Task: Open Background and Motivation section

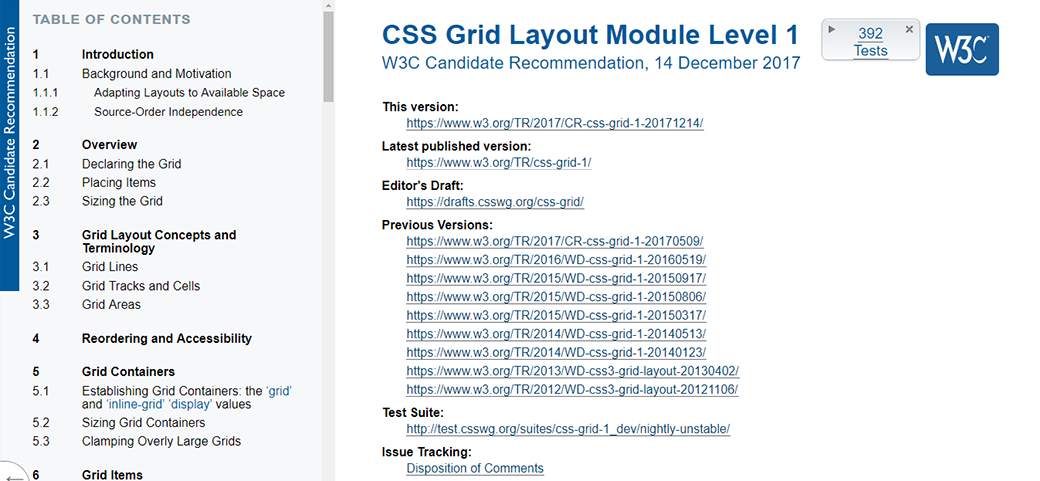Action: pos(156,74)
